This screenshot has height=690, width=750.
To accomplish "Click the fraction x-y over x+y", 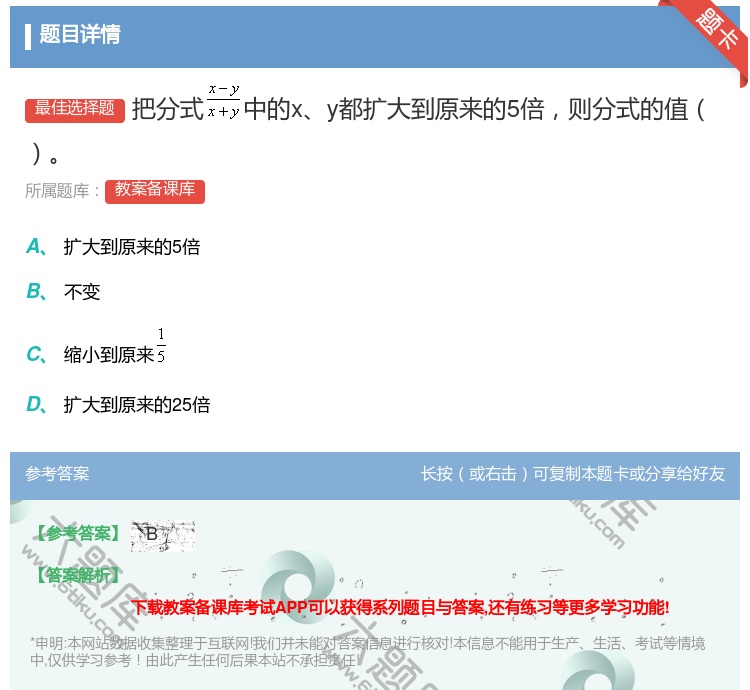I will (x=224, y=101).
